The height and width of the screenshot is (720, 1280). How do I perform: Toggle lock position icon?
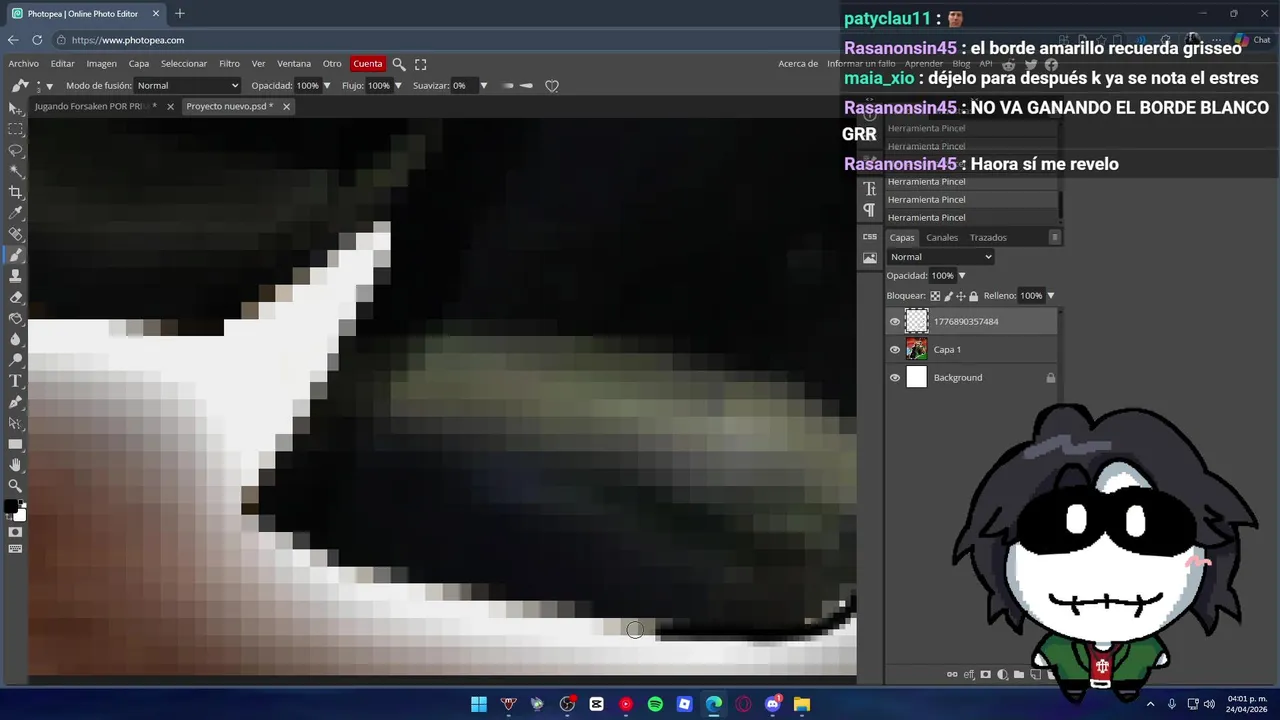click(x=961, y=296)
